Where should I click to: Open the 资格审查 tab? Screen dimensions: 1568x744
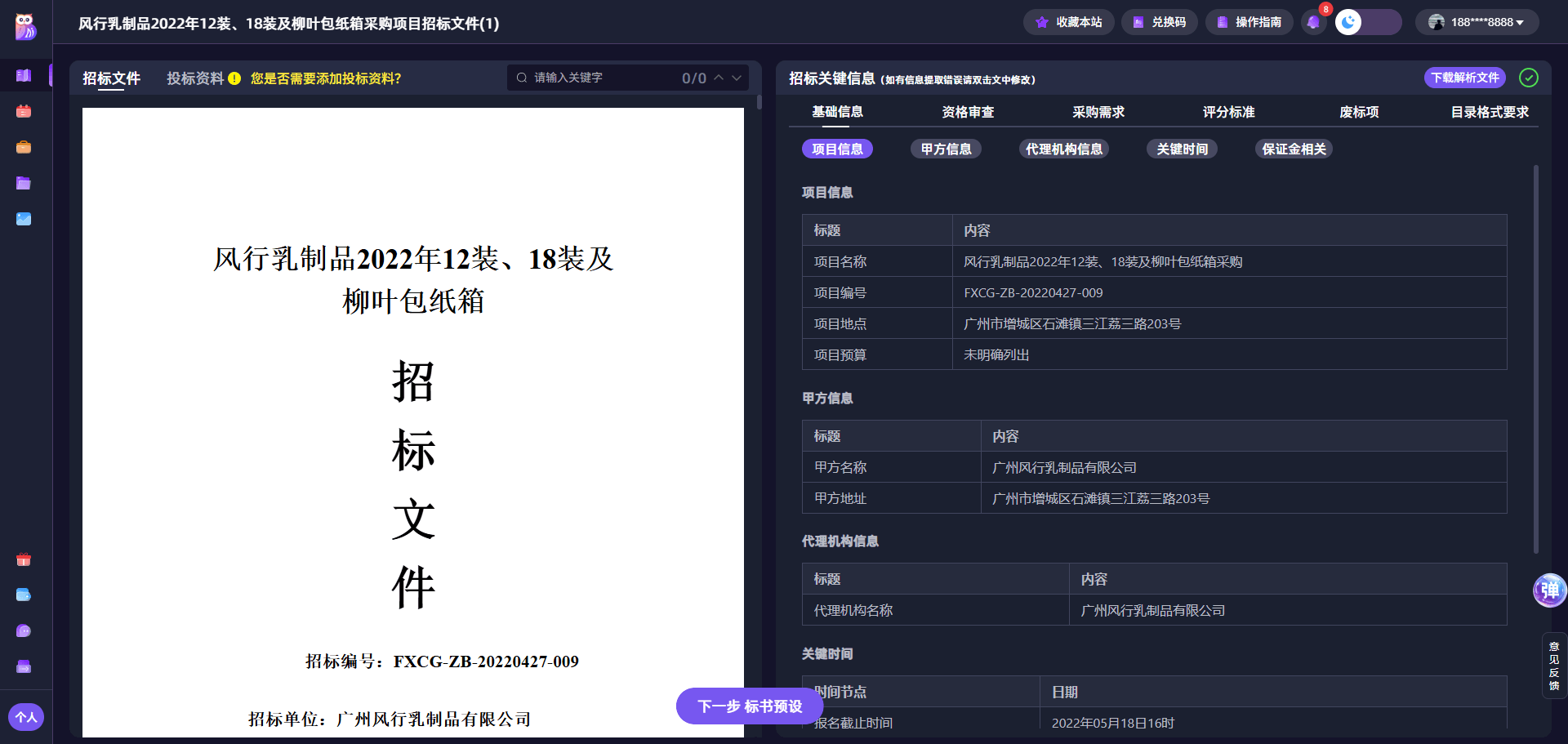(968, 112)
